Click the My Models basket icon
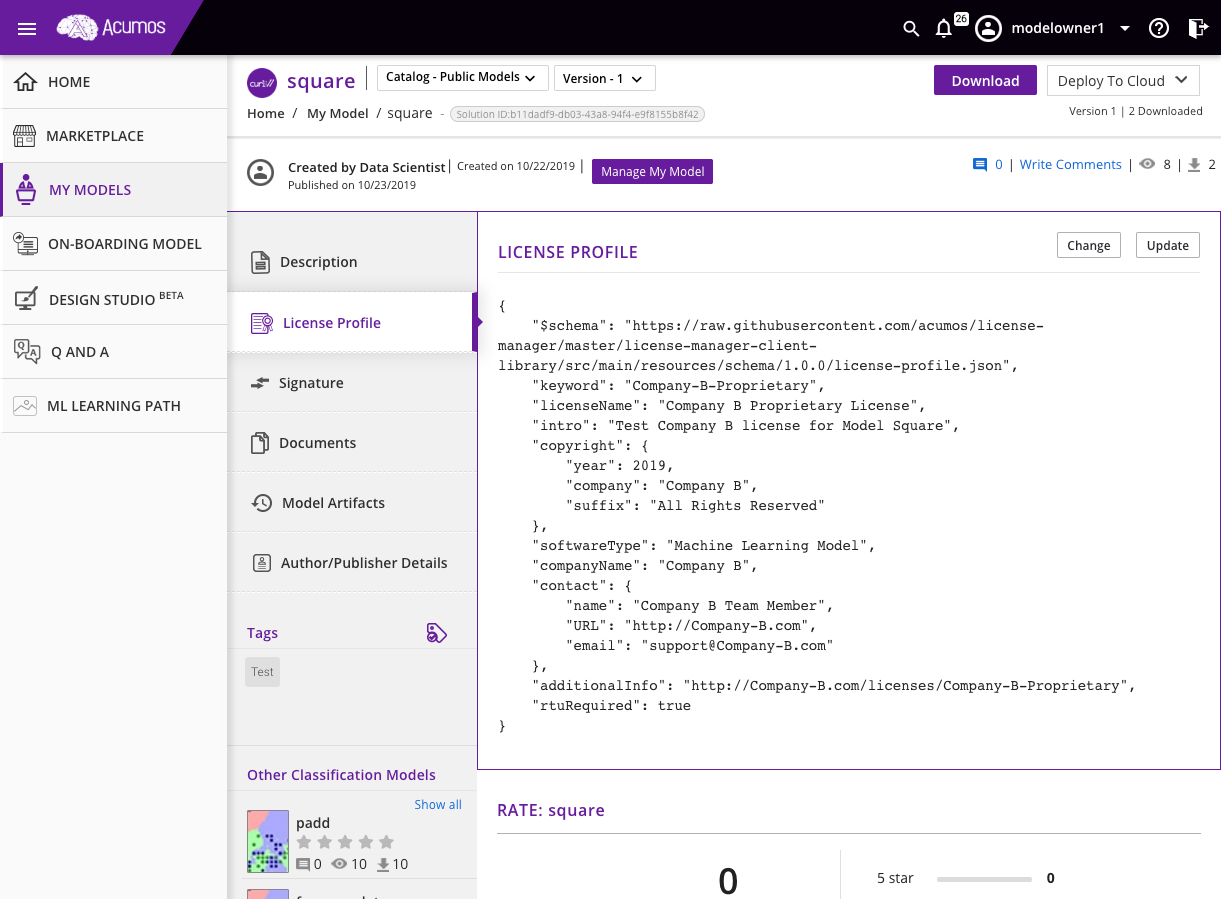 tap(27, 189)
